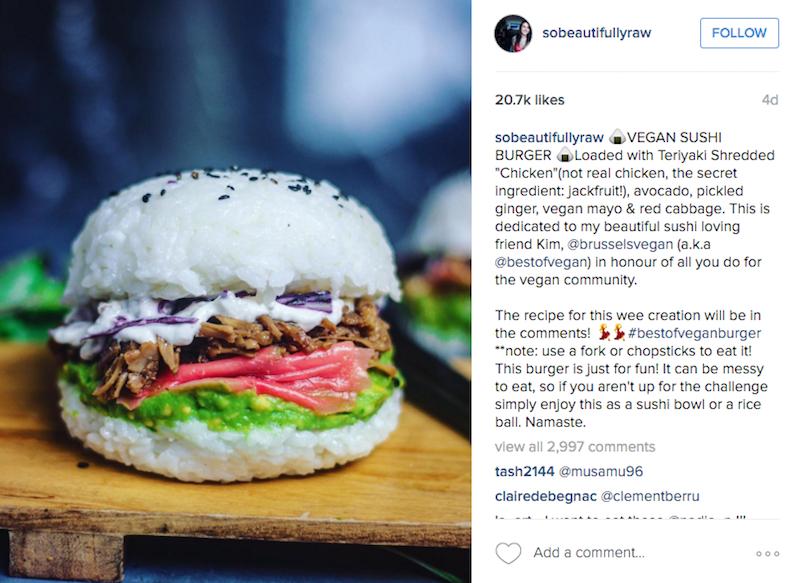The image size is (800, 583).
Task: Click the @clementberru mention
Action: tap(651, 496)
